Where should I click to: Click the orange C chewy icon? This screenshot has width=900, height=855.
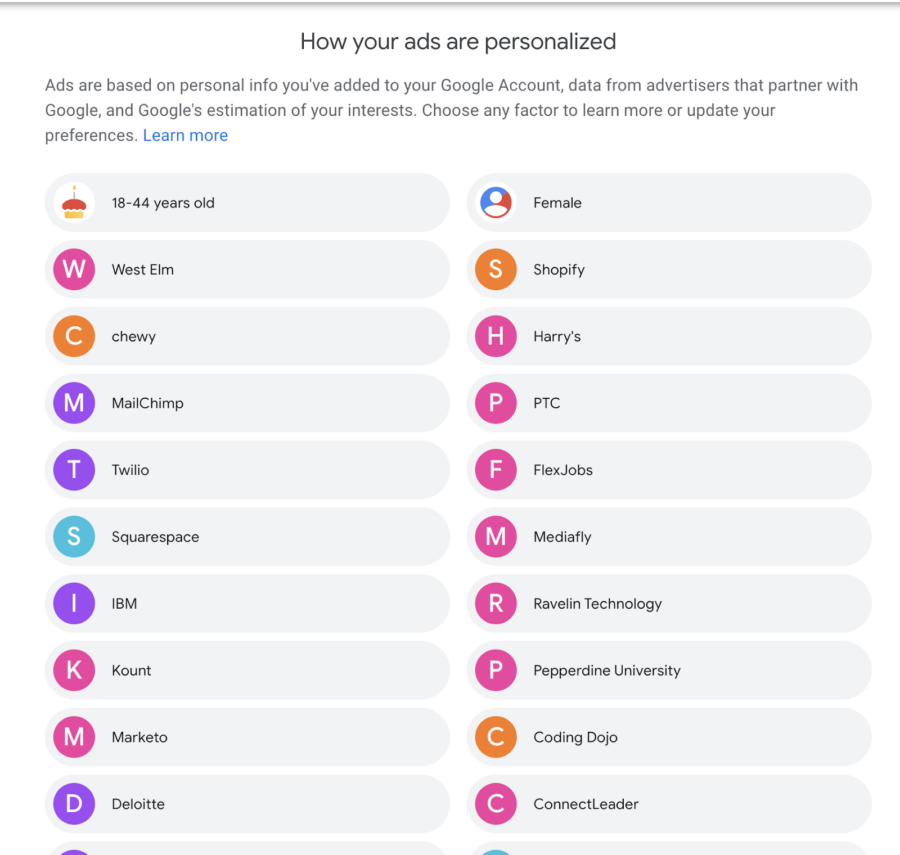[x=74, y=336]
